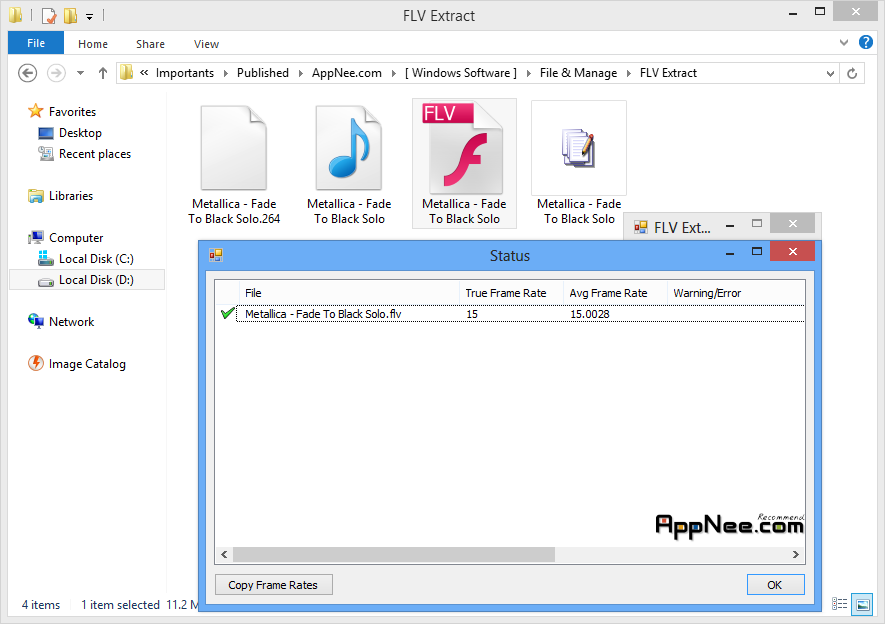Screen dimensions: 885x624
Task: Select Computer in the navigation pane
Action: pyautogui.click(x=76, y=238)
